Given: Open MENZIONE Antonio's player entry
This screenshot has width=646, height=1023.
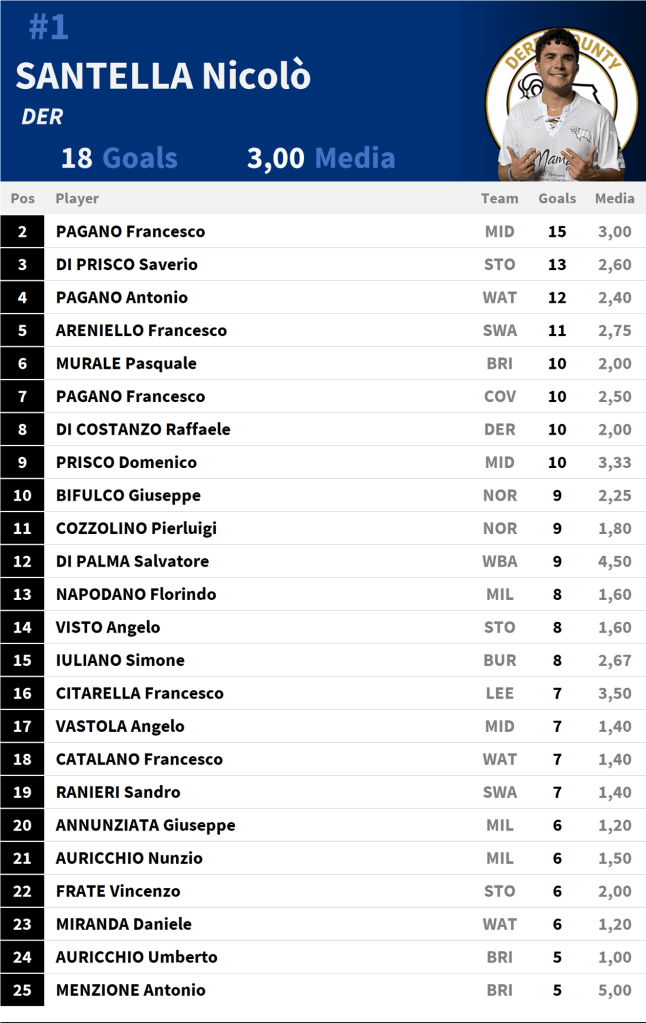Looking at the screenshot, I should point(130,990).
